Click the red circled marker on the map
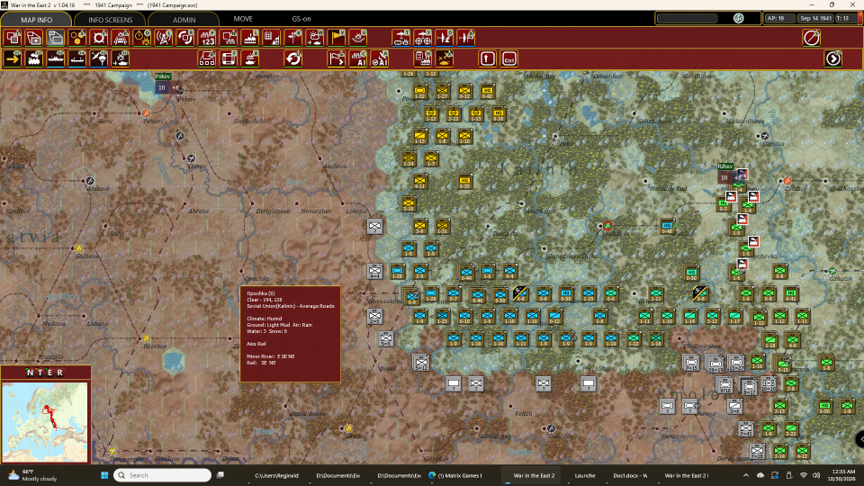This screenshot has width=864, height=486. (607, 226)
